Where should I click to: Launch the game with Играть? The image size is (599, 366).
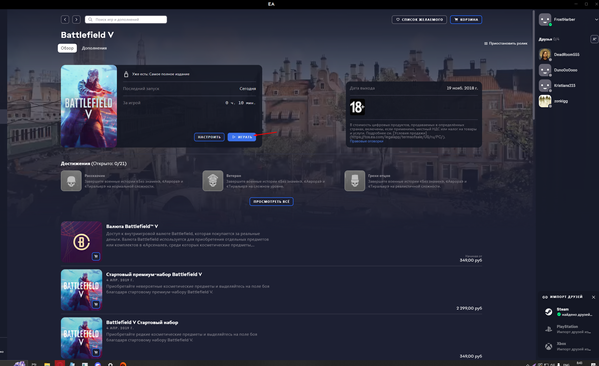click(242, 137)
